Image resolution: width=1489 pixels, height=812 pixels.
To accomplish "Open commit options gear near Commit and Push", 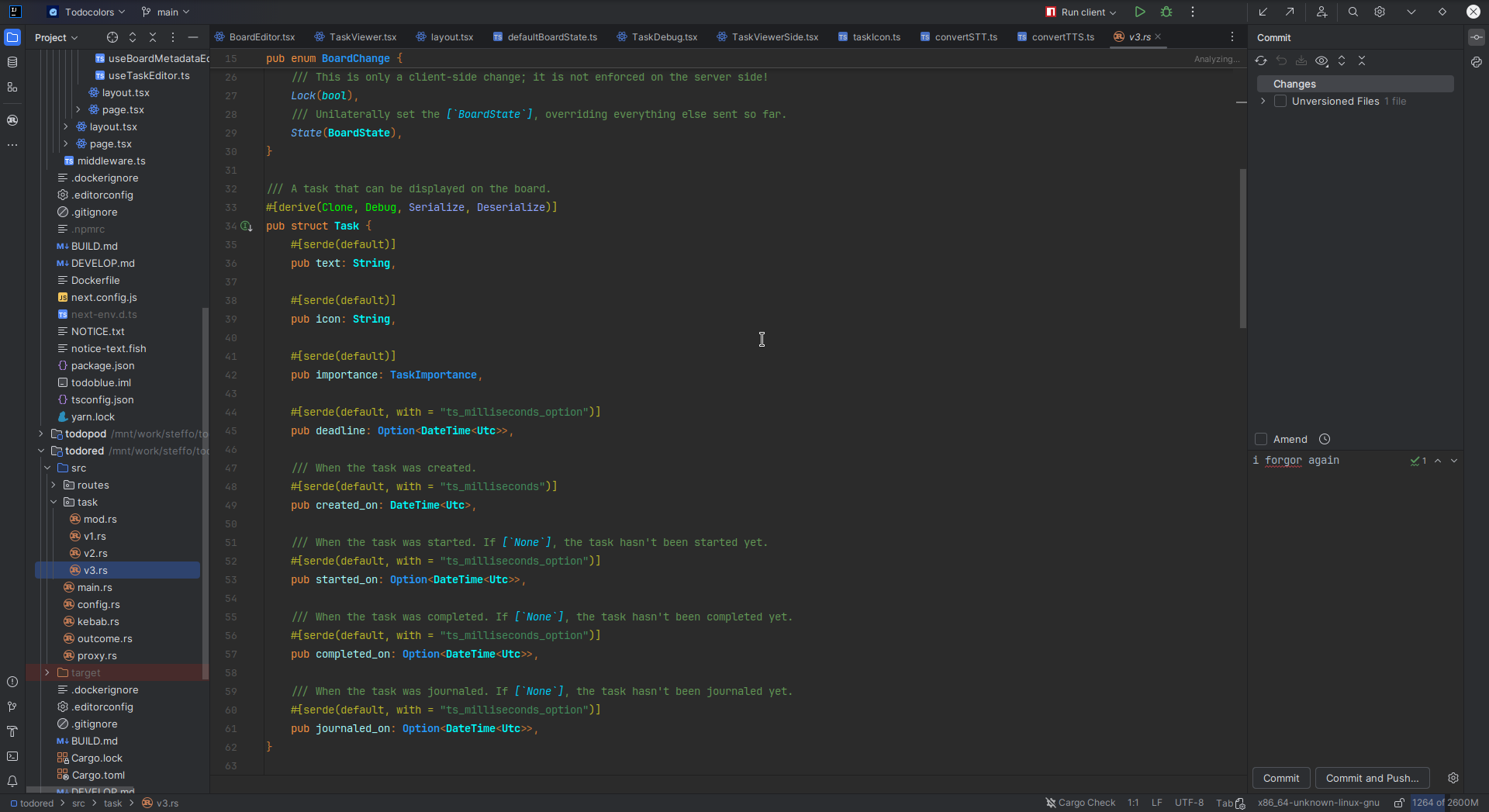I will click(x=1453, y=778).
